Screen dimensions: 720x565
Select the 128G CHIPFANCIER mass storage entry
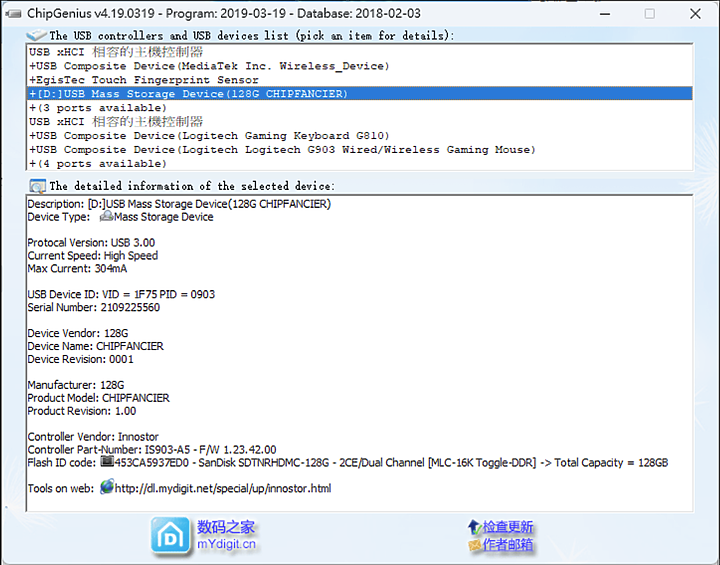point(360,94)
